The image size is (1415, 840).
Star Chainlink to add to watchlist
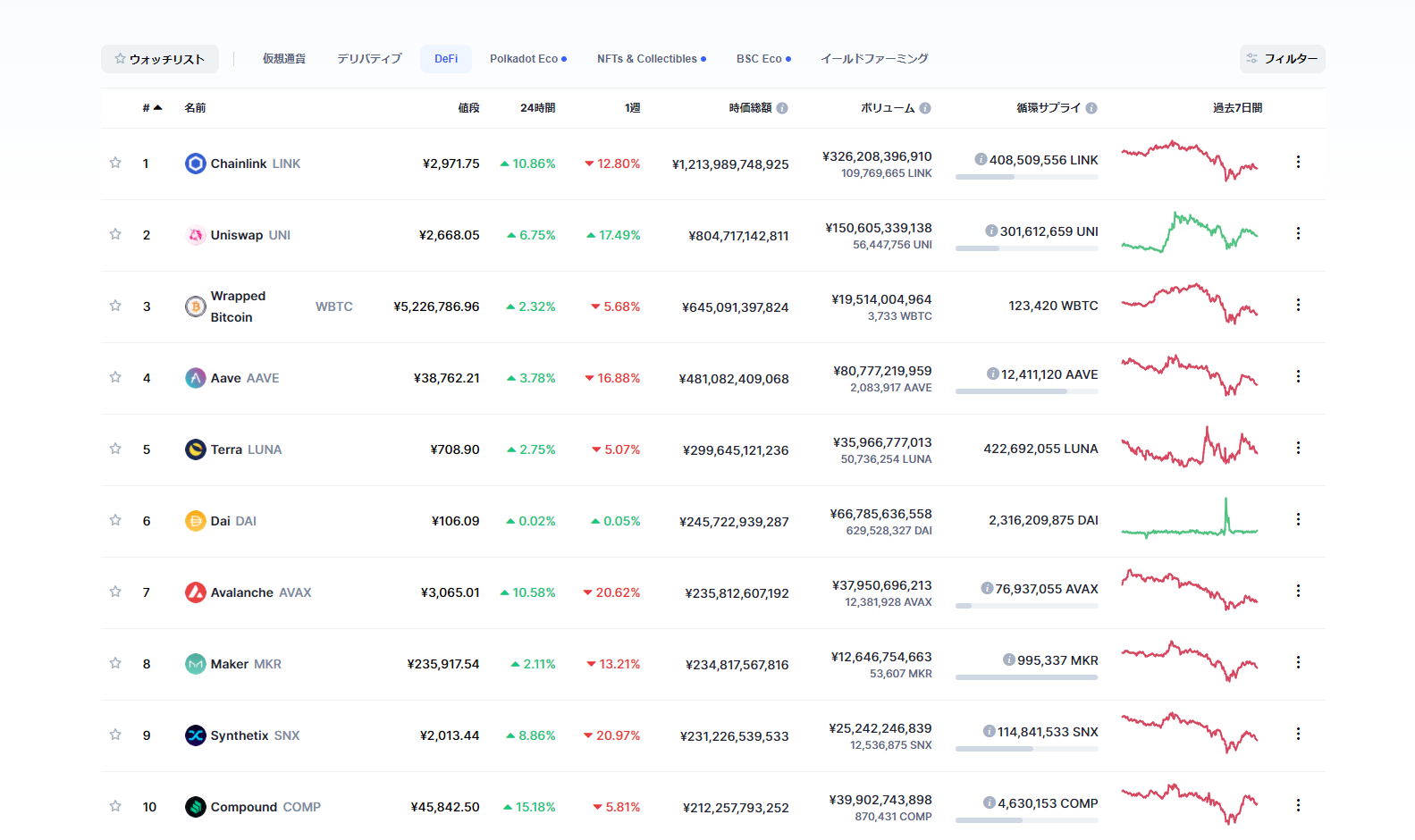pos(115,163)
